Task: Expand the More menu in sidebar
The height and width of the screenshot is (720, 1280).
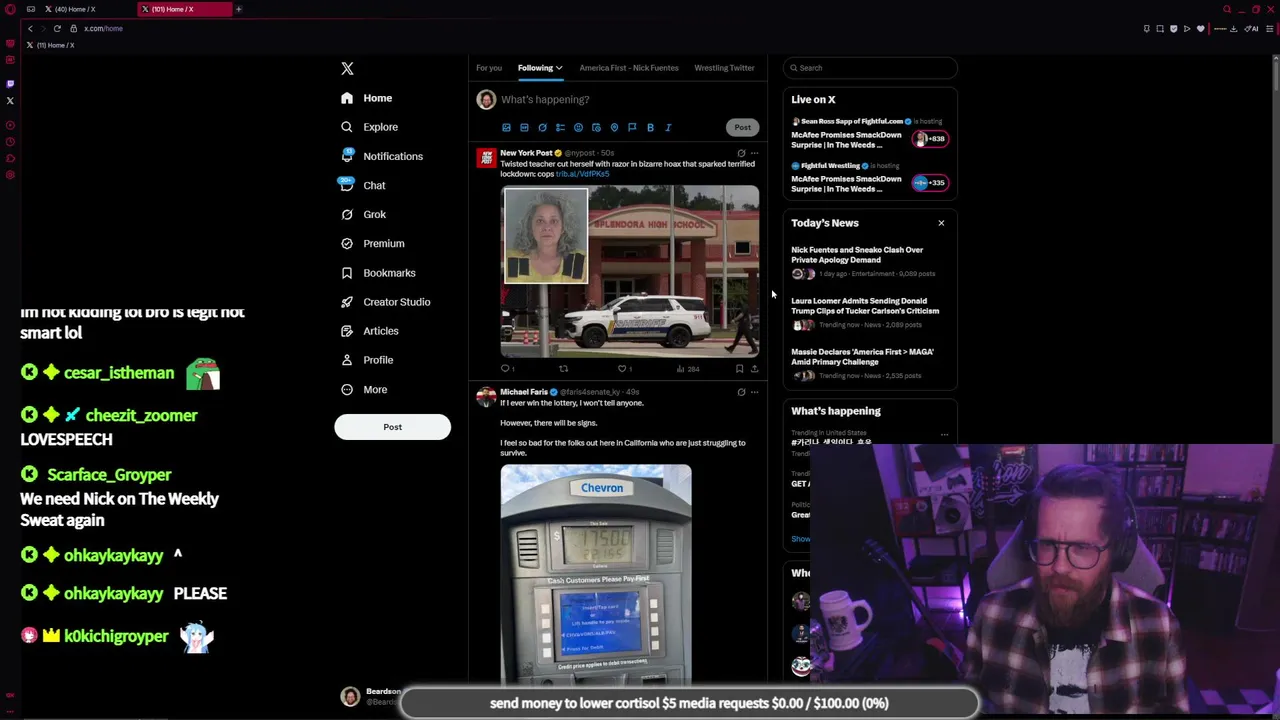Action: coord(364,389)
